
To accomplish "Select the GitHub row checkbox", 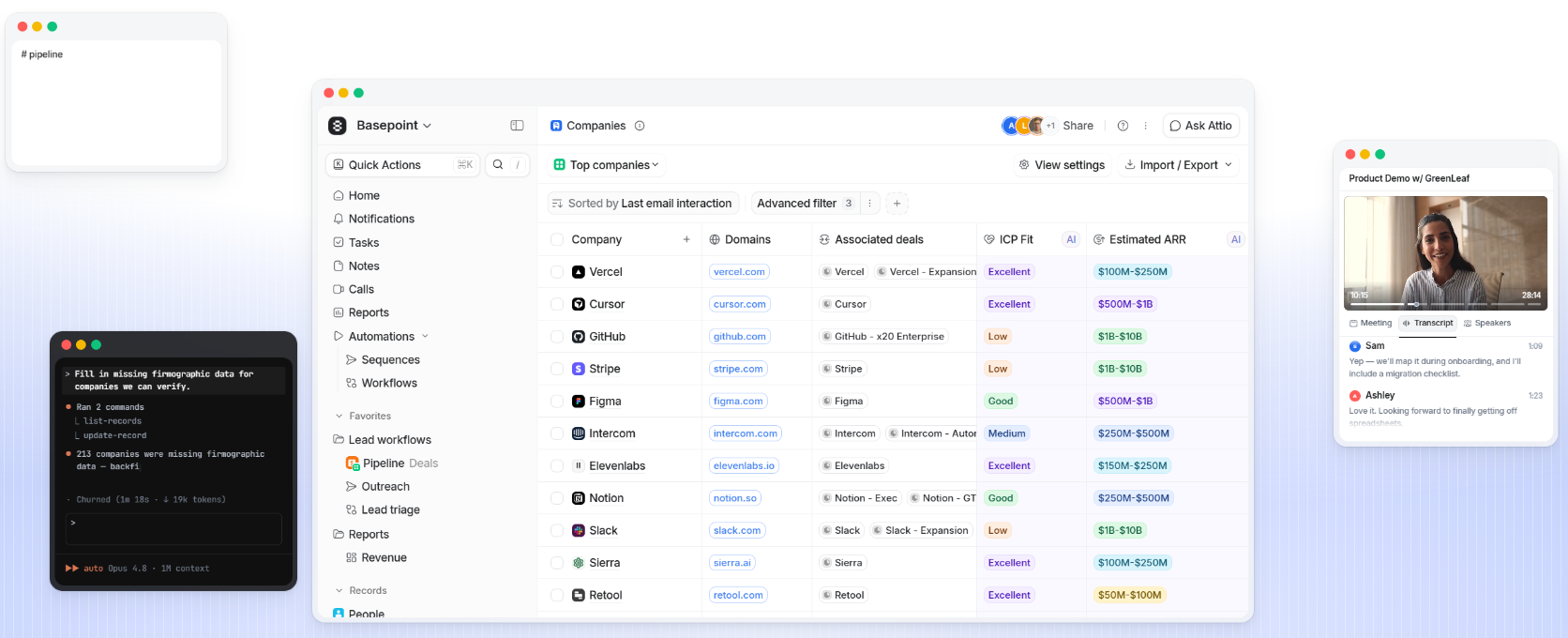I will 557,337.
